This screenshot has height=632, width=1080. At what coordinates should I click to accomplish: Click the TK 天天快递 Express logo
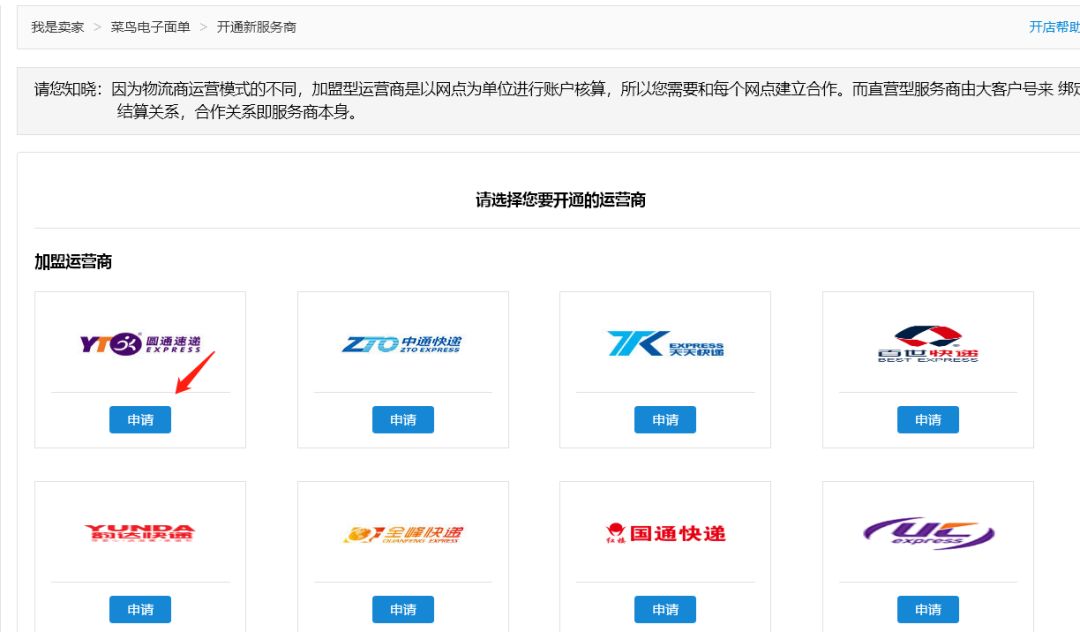click(x=665, y=344)
